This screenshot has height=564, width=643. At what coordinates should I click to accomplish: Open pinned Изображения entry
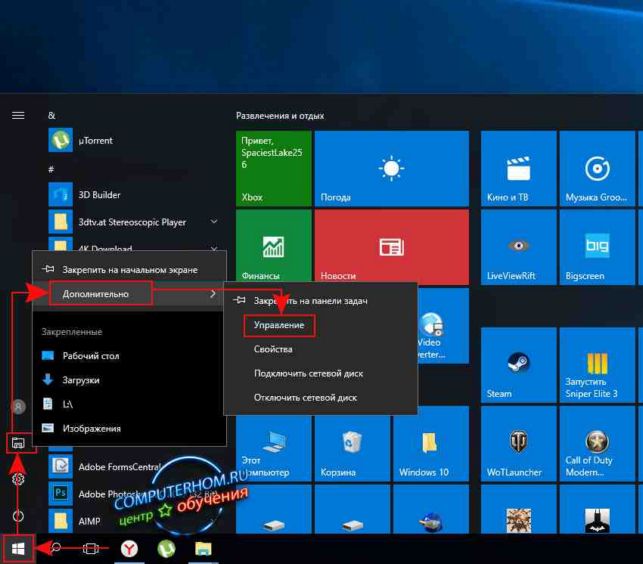click(x=129, y=428)
